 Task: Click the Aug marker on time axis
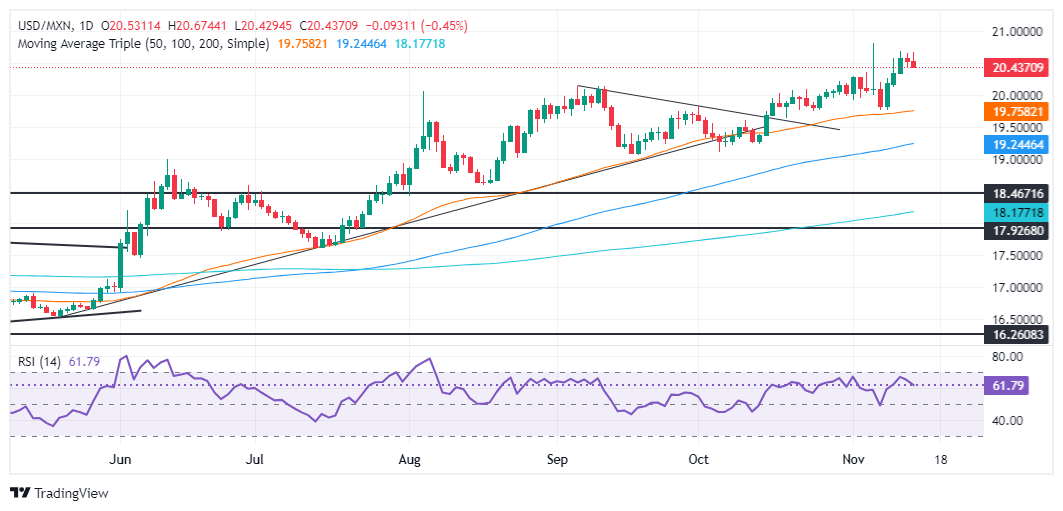410,460
